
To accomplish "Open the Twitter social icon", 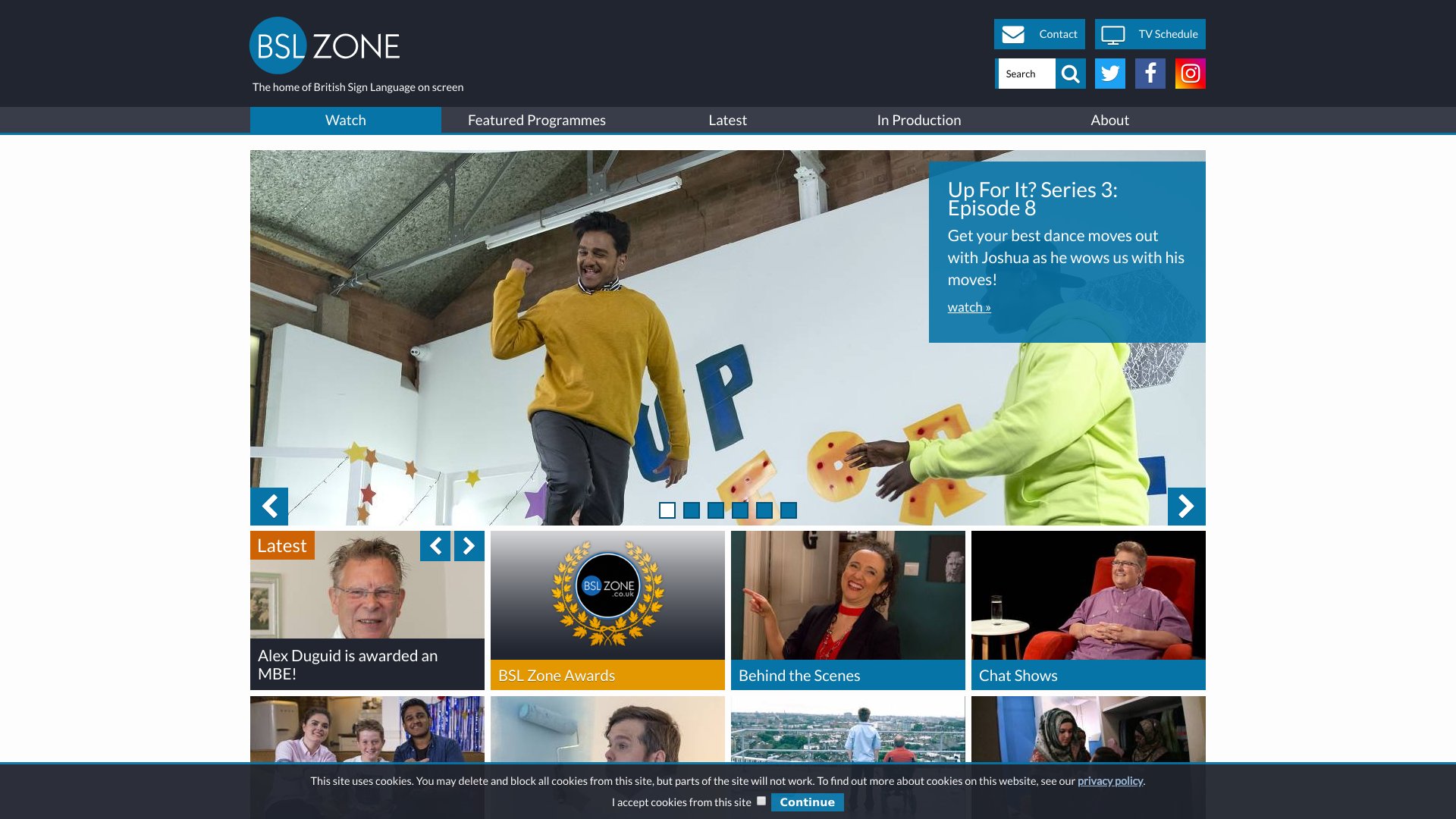I will click(1109, 74).
